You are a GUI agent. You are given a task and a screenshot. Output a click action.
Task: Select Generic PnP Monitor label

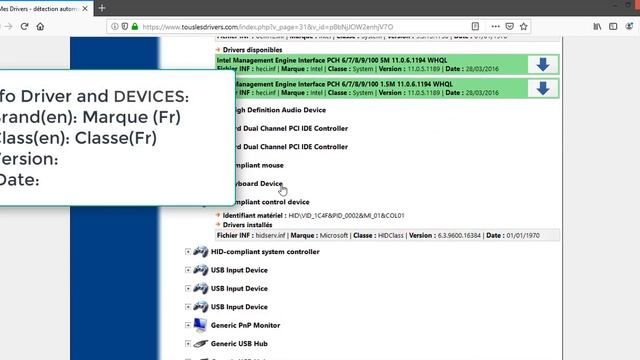click(245, 325)
